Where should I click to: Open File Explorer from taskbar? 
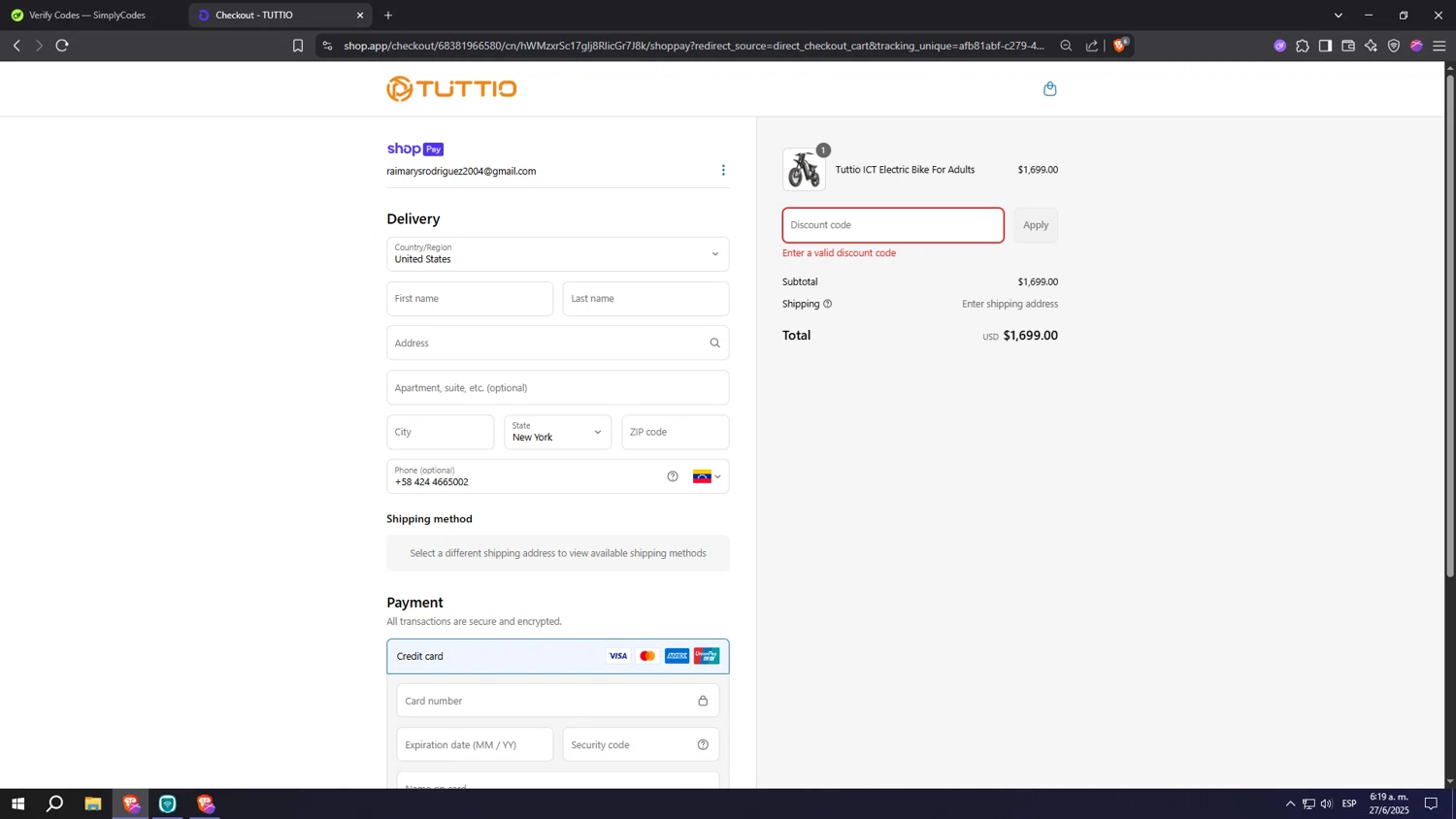[x=93, y=803]
